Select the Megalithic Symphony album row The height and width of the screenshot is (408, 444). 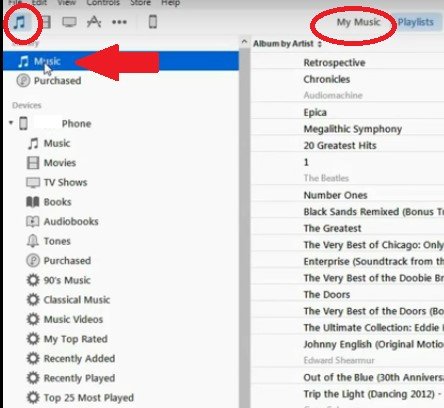pos(347,129)
